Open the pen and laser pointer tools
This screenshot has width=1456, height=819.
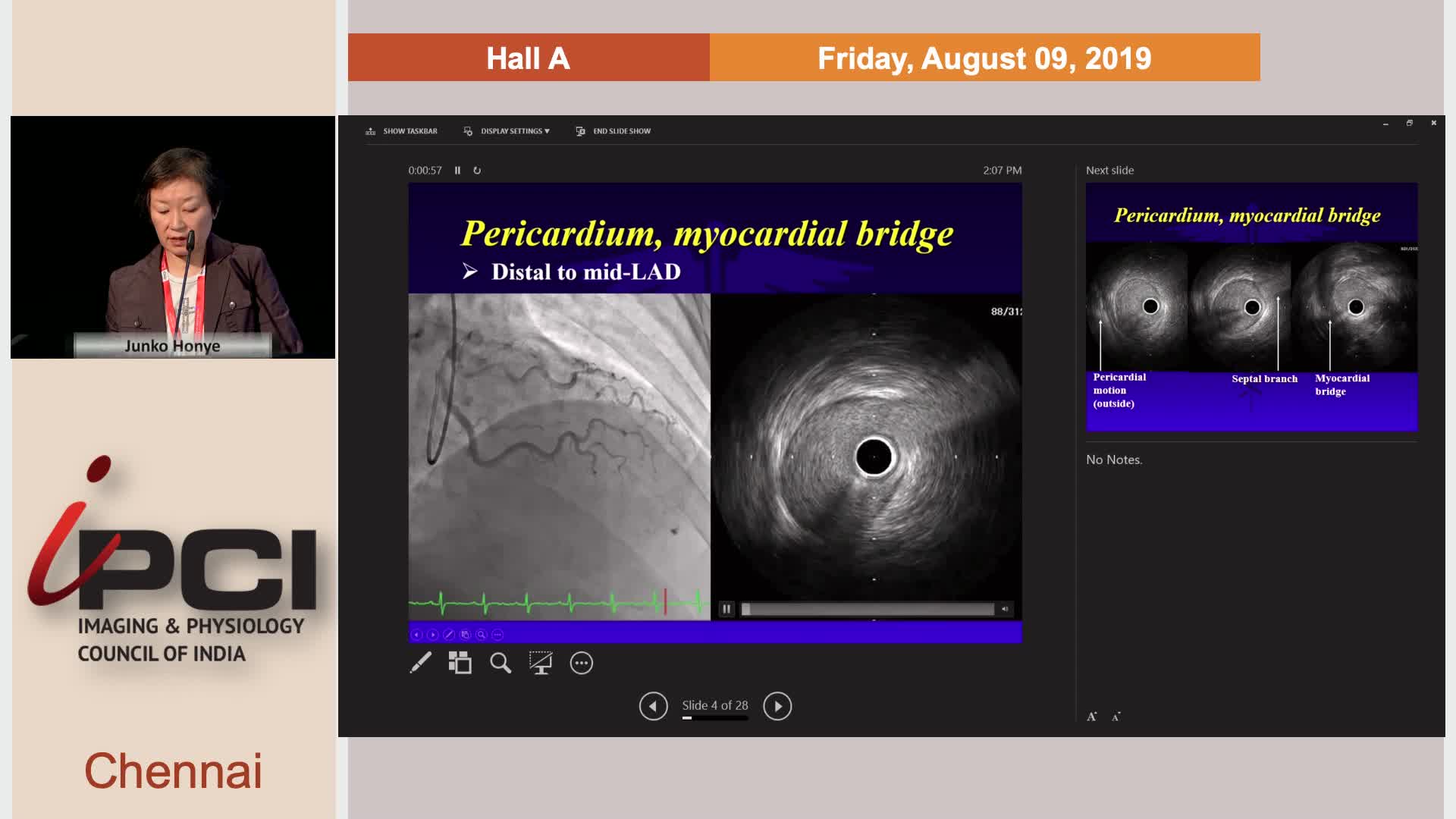coord(420,663)
